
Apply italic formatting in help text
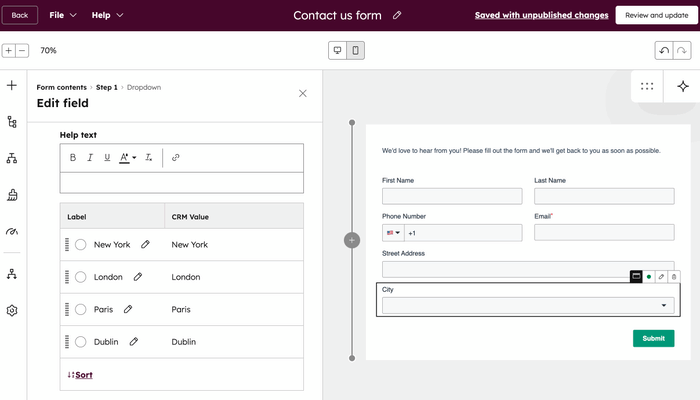point(90,158)
